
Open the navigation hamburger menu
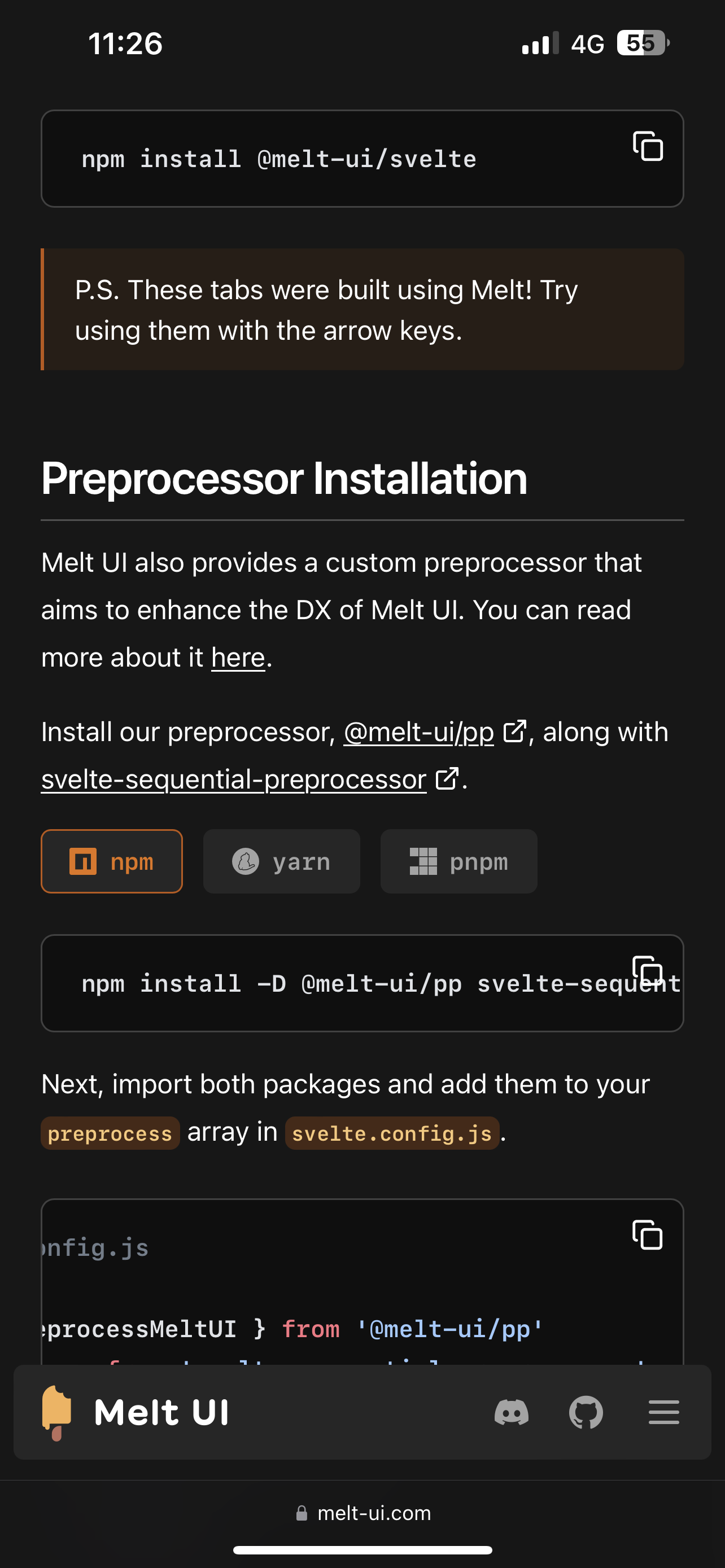663,1413
